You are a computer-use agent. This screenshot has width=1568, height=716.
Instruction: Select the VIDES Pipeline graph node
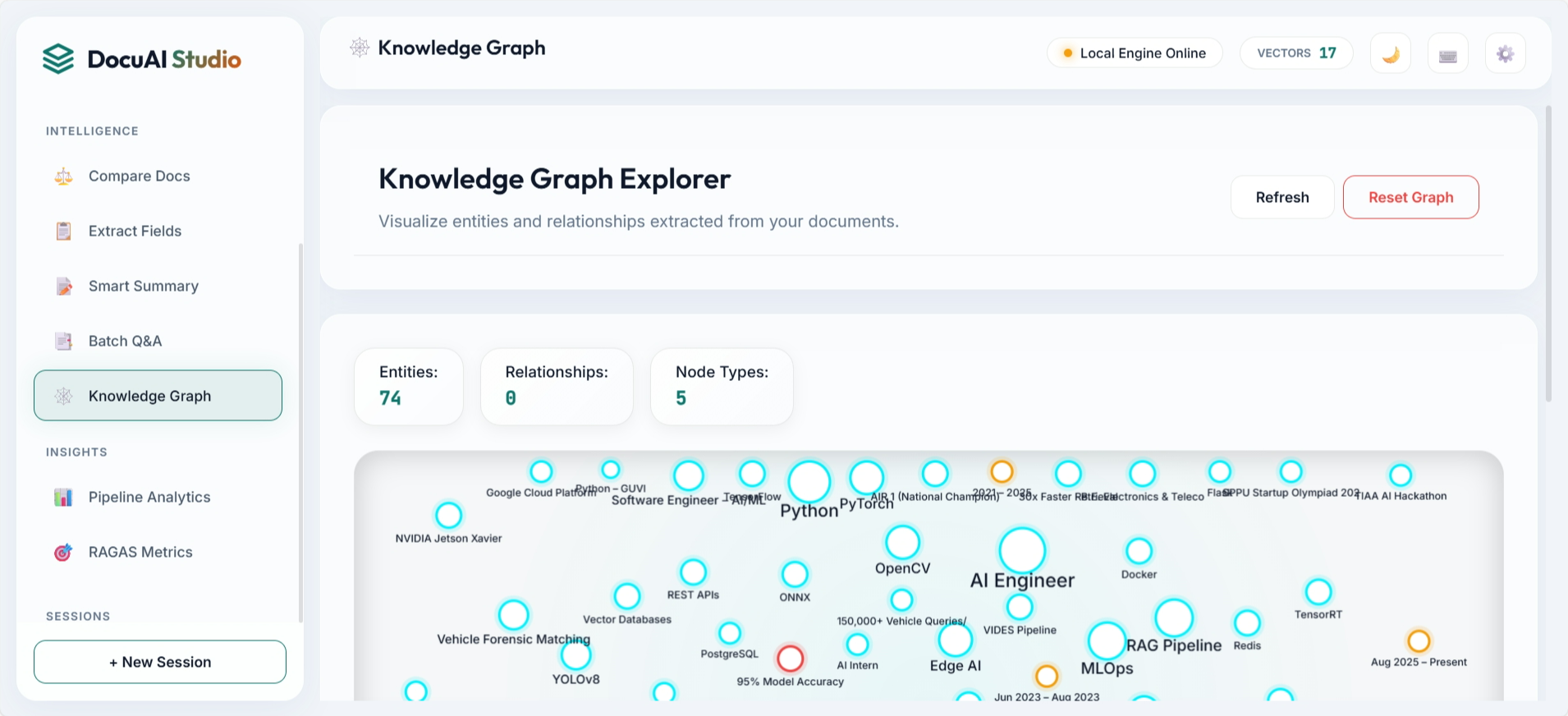click(1020, 608)
